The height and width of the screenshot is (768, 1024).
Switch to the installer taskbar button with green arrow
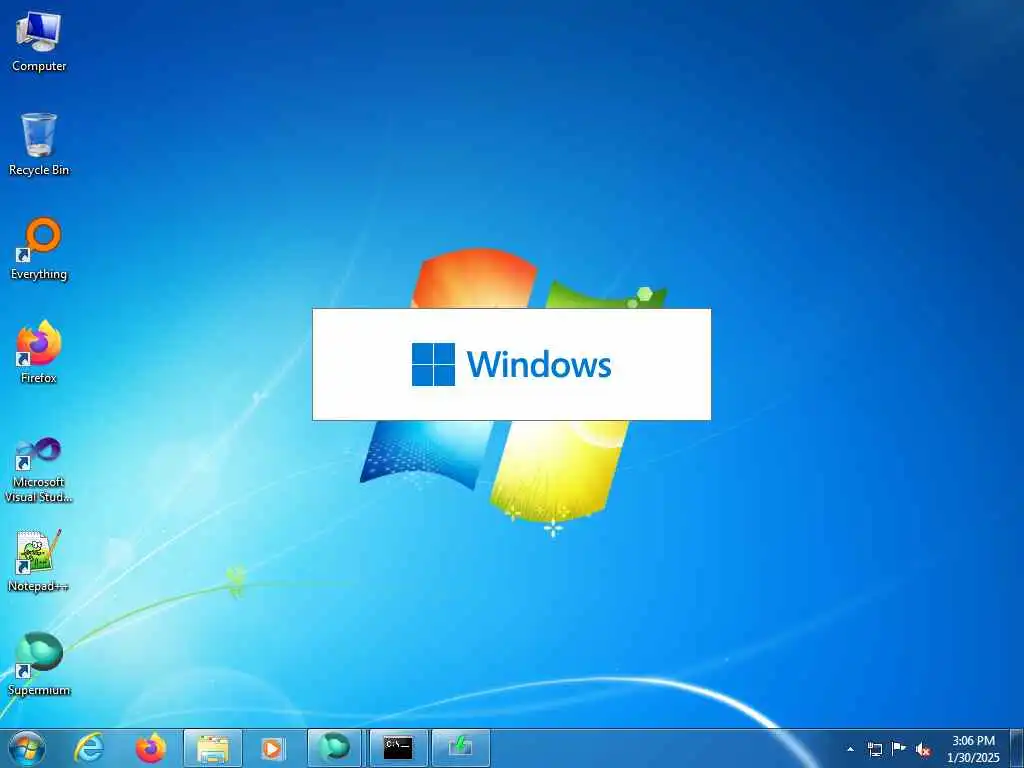[460, 748]
